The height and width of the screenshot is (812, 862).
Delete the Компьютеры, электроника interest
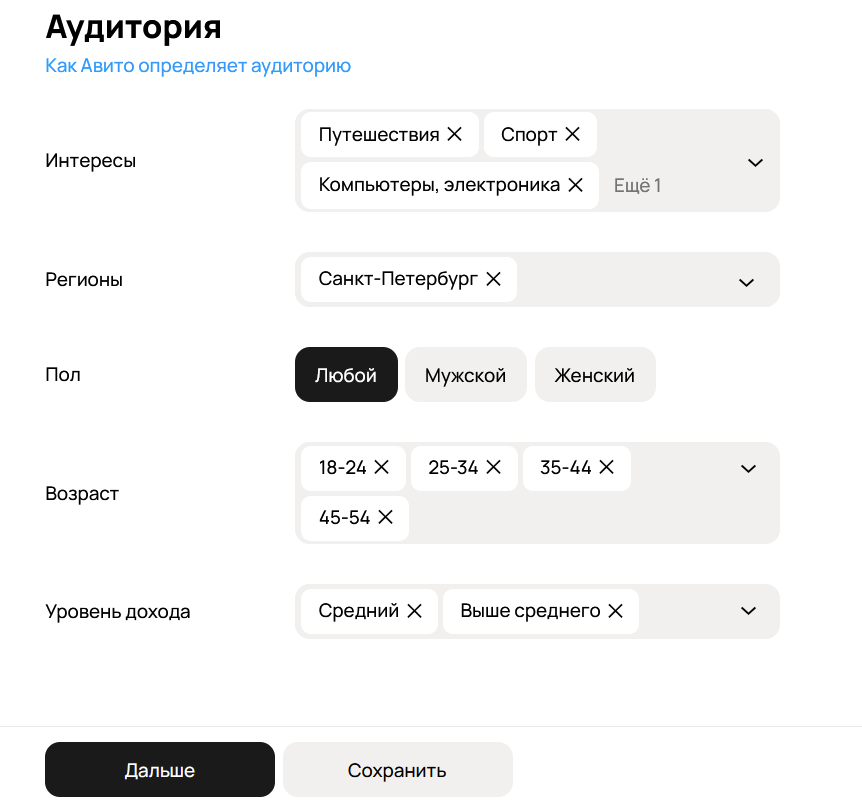tap(574, 185)
